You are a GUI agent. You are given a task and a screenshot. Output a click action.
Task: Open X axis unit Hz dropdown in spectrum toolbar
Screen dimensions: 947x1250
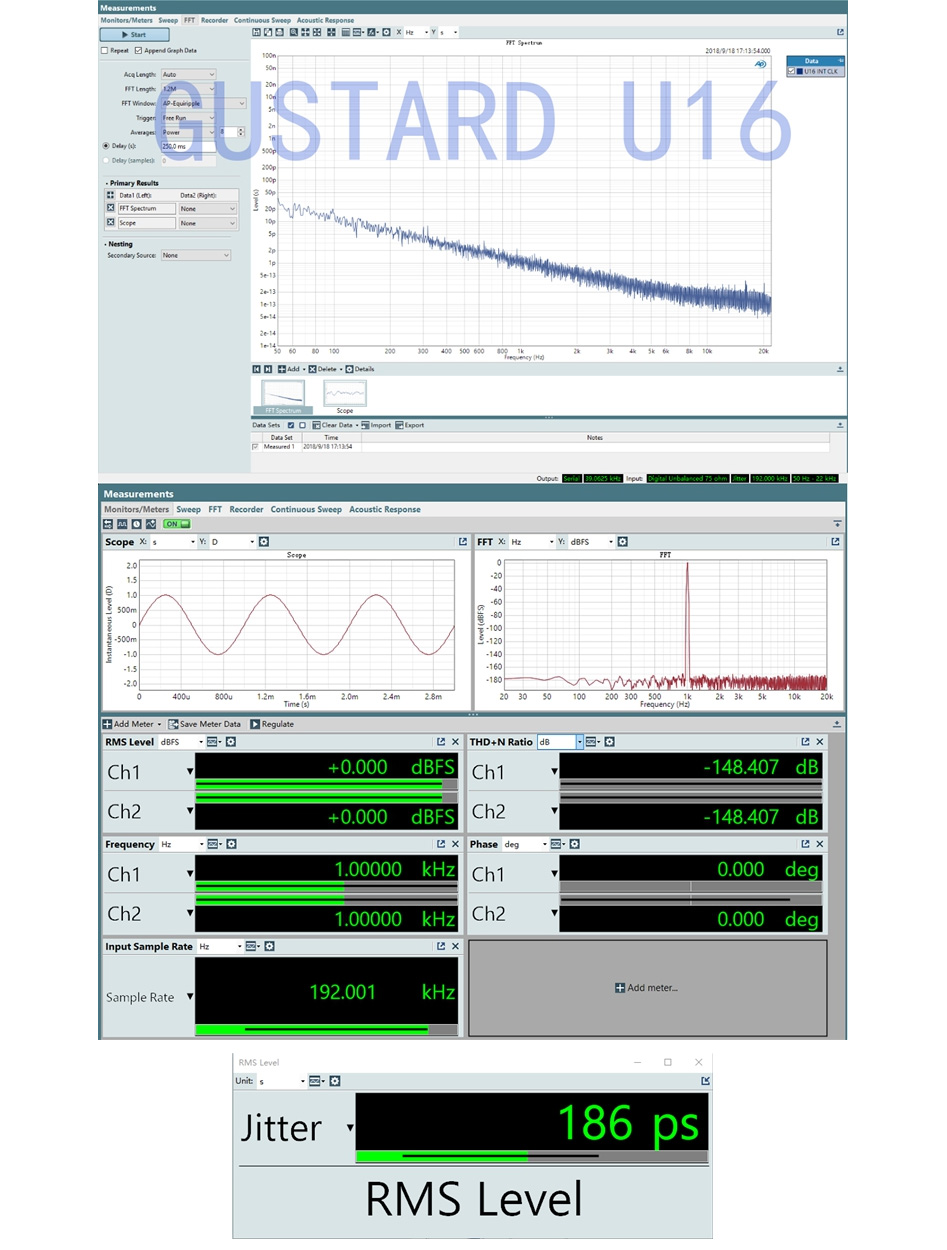[417, 32]
